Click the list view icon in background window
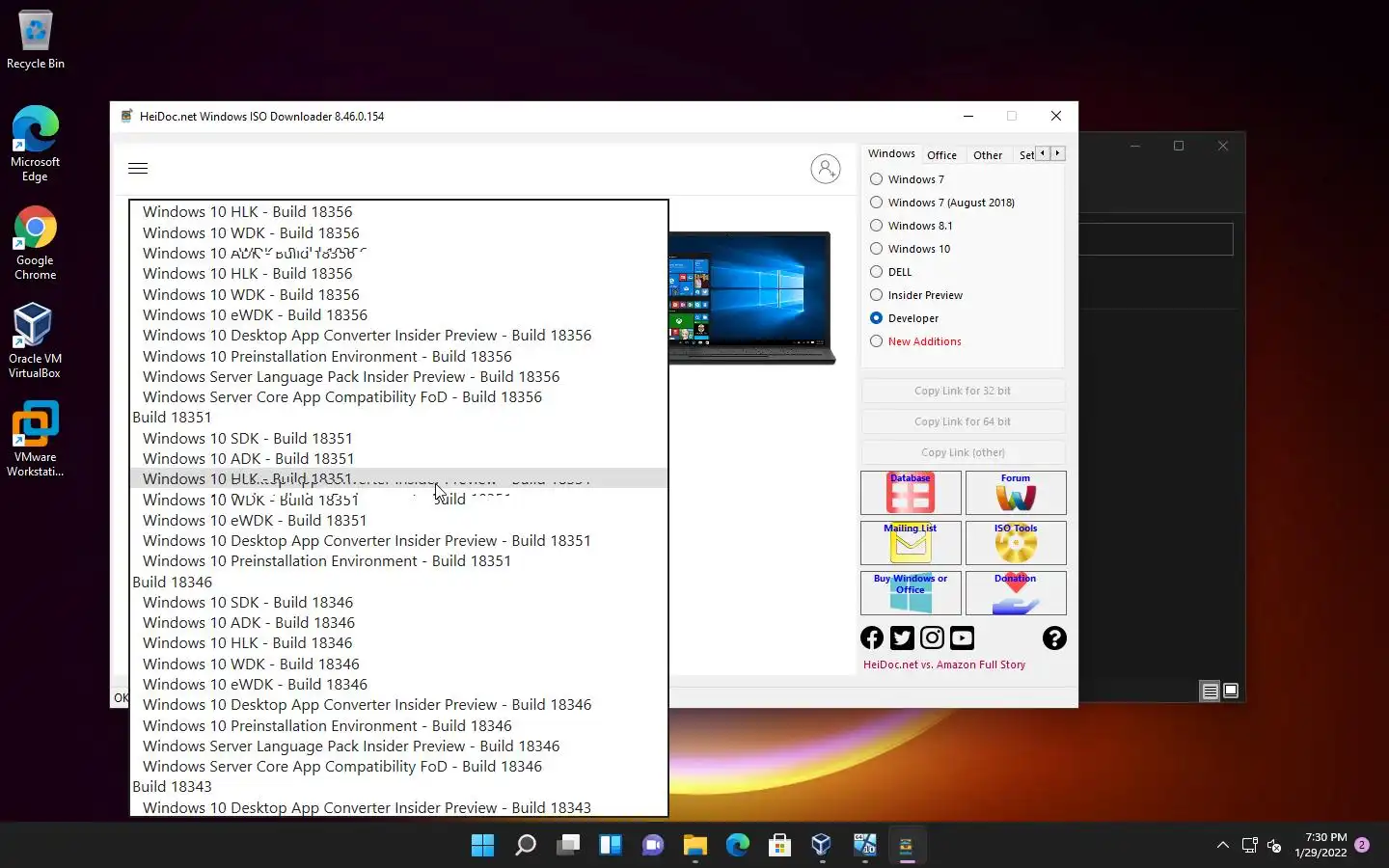 coord(1210,691)
